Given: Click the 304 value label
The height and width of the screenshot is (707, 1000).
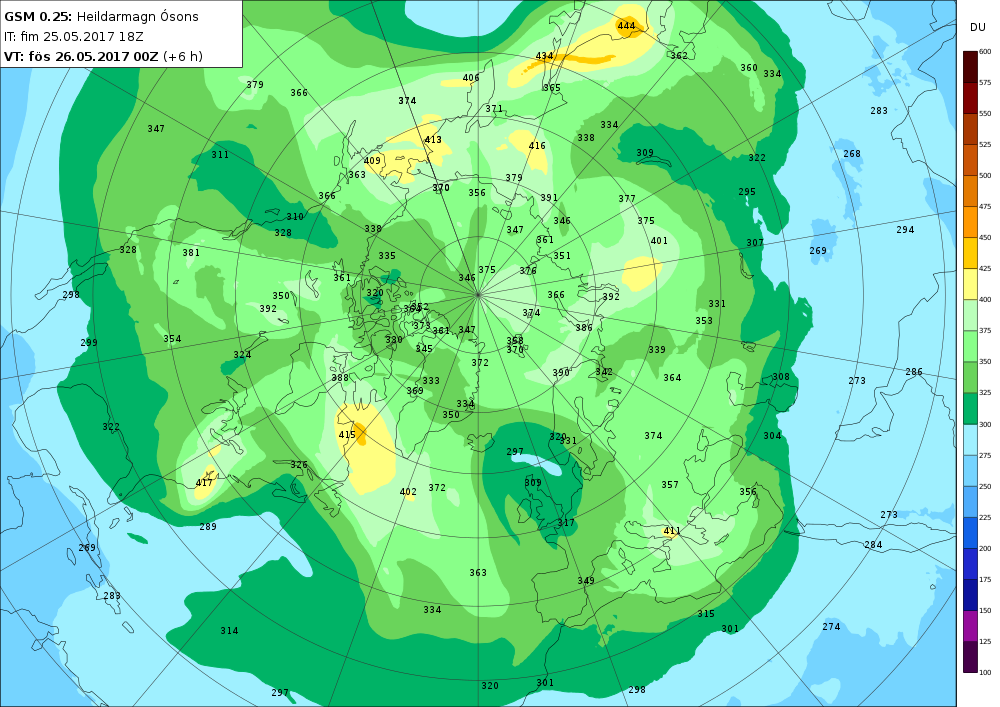Looking at the screenshot, I should 772,436.
